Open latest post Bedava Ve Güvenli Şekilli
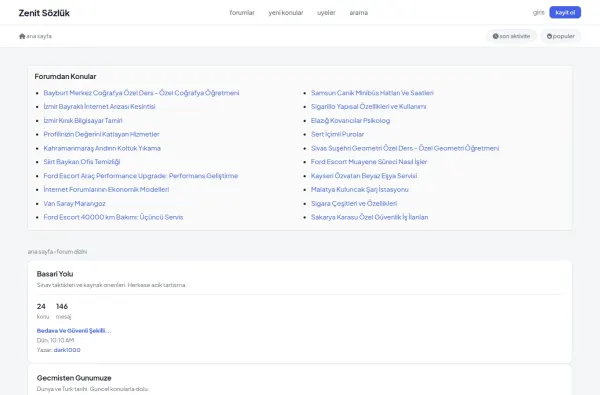Screen dimensions: 600x395 tap(74, 330)
